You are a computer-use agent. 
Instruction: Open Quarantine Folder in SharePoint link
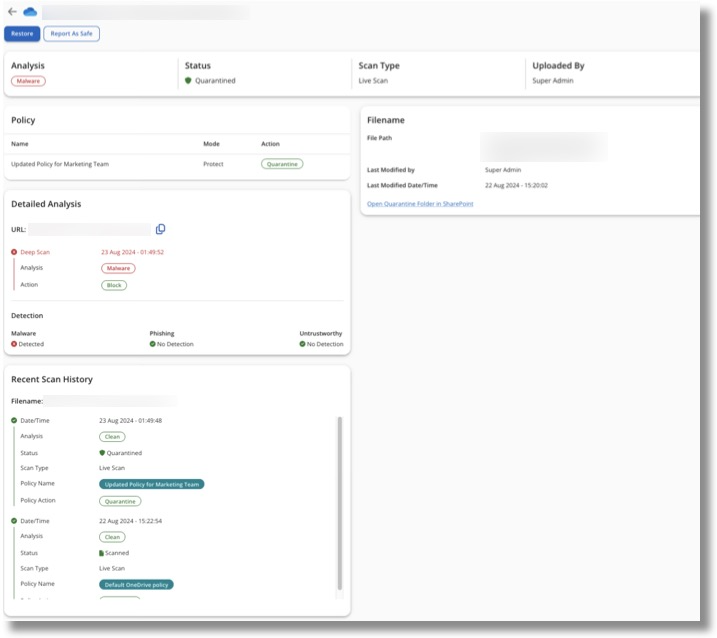[420, 204]
